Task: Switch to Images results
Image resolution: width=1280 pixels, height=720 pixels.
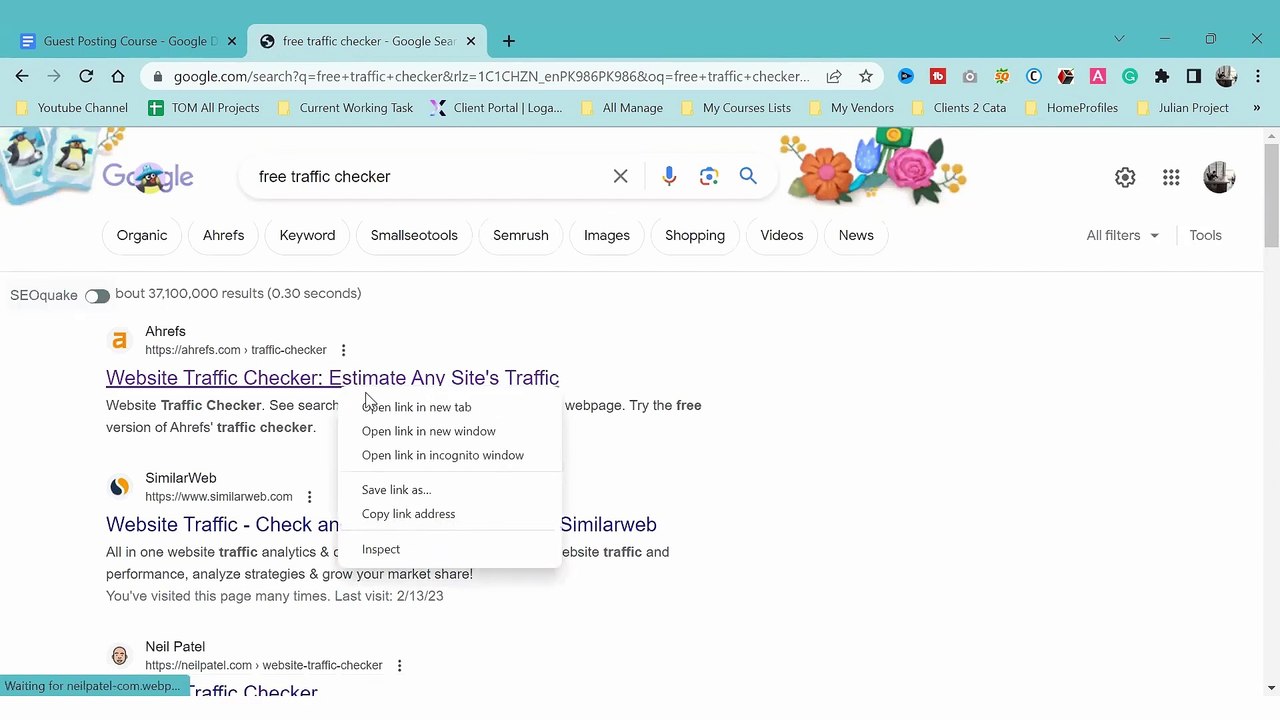Action: pyautogui.click(x=607, y=235)
